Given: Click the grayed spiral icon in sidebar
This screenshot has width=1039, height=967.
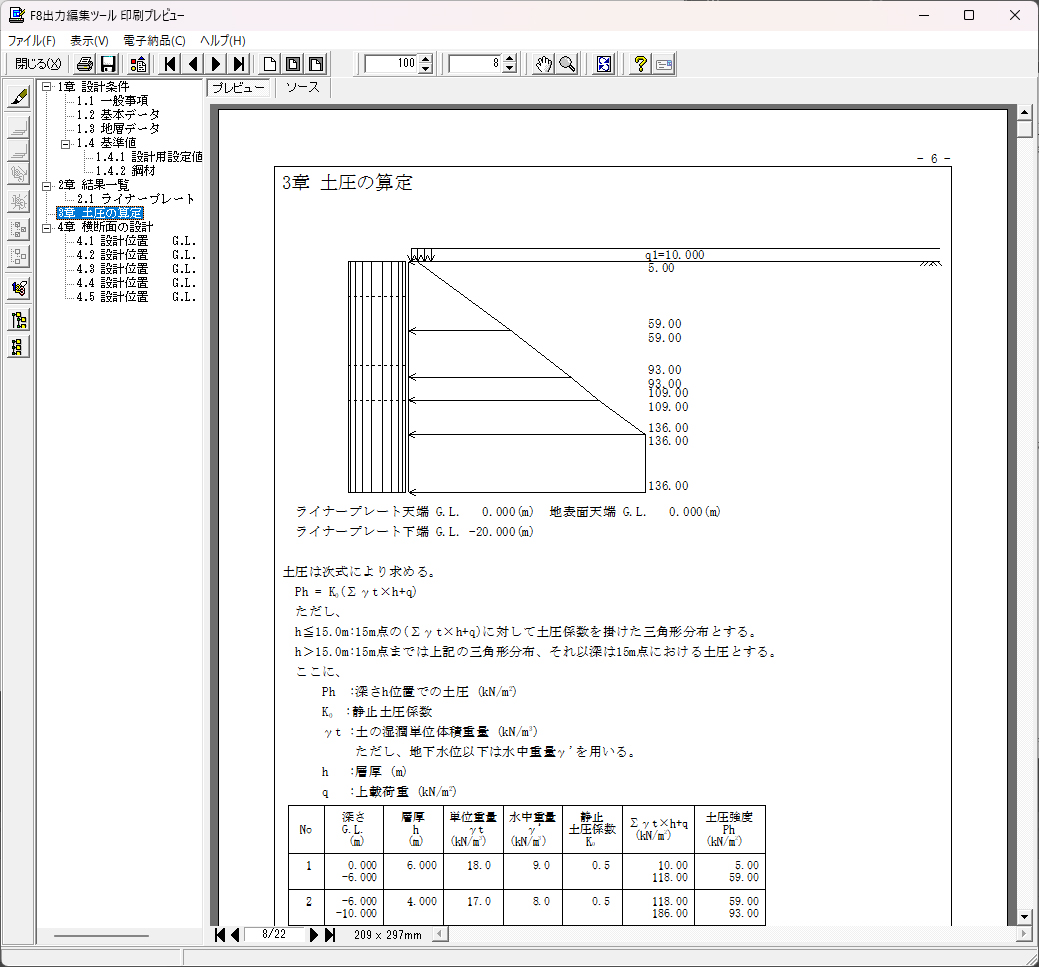Looking at the screenshot, I should (19, 174).
